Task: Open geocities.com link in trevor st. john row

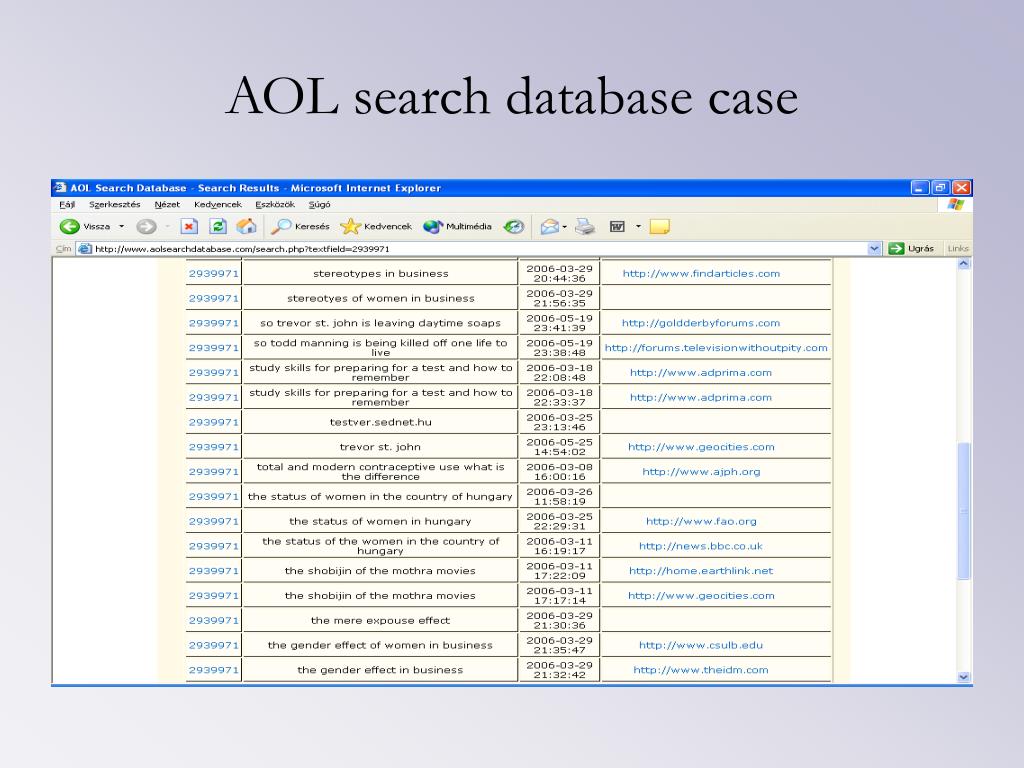Action: point(701,447)
